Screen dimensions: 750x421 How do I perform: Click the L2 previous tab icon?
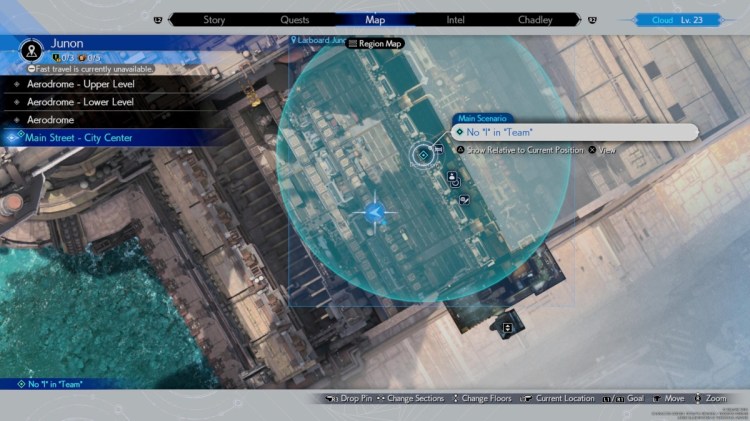point(157,19)
